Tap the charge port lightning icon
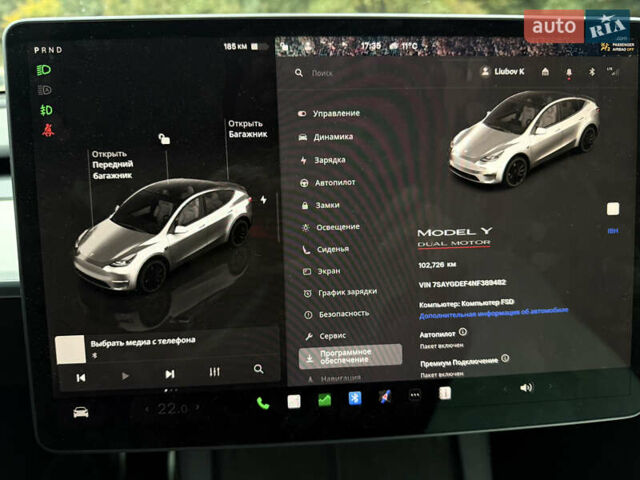 click(264, 200)
